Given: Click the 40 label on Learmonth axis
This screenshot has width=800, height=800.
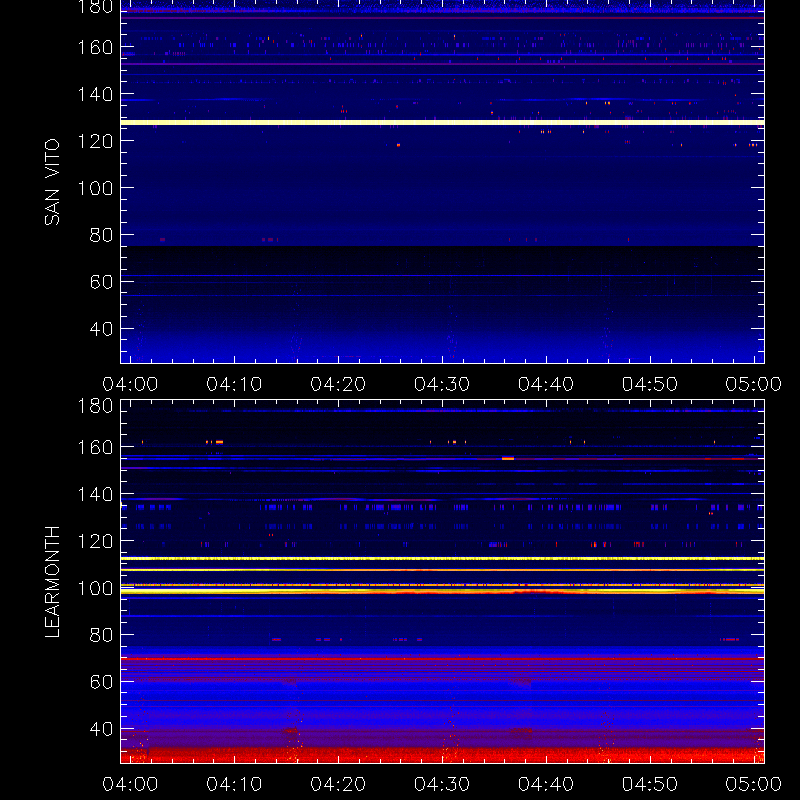Looking at the screenshot, I should click(101, 729).
